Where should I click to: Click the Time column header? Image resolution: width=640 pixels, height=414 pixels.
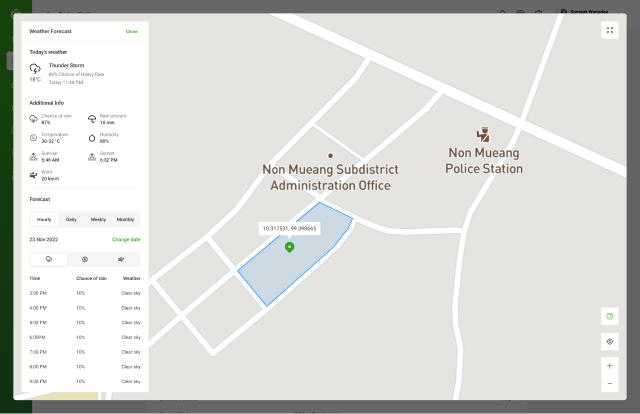tap(35, 278)
